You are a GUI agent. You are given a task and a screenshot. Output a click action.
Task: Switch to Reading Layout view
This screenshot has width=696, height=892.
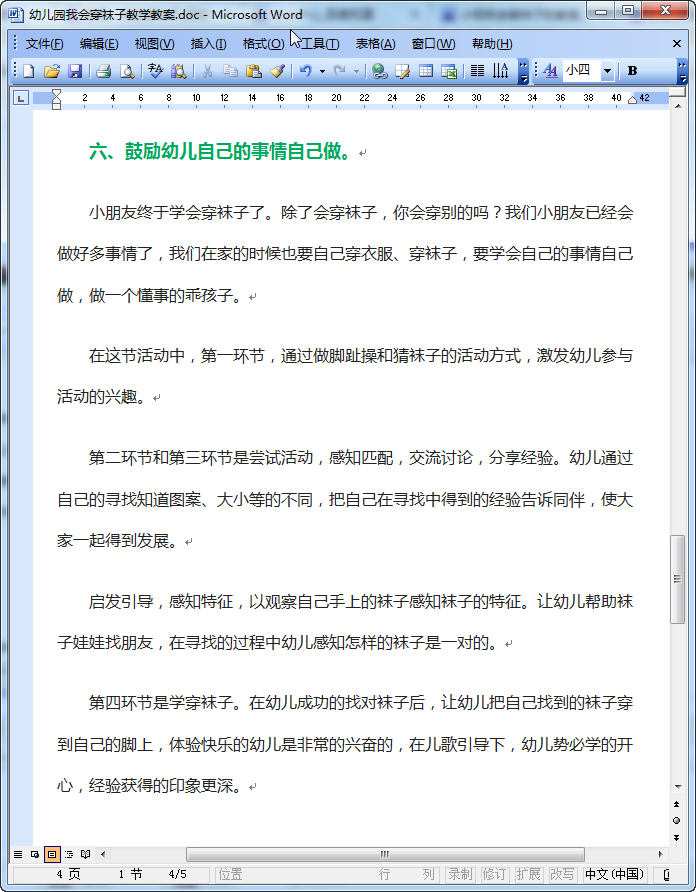click(x=85, y=854)
